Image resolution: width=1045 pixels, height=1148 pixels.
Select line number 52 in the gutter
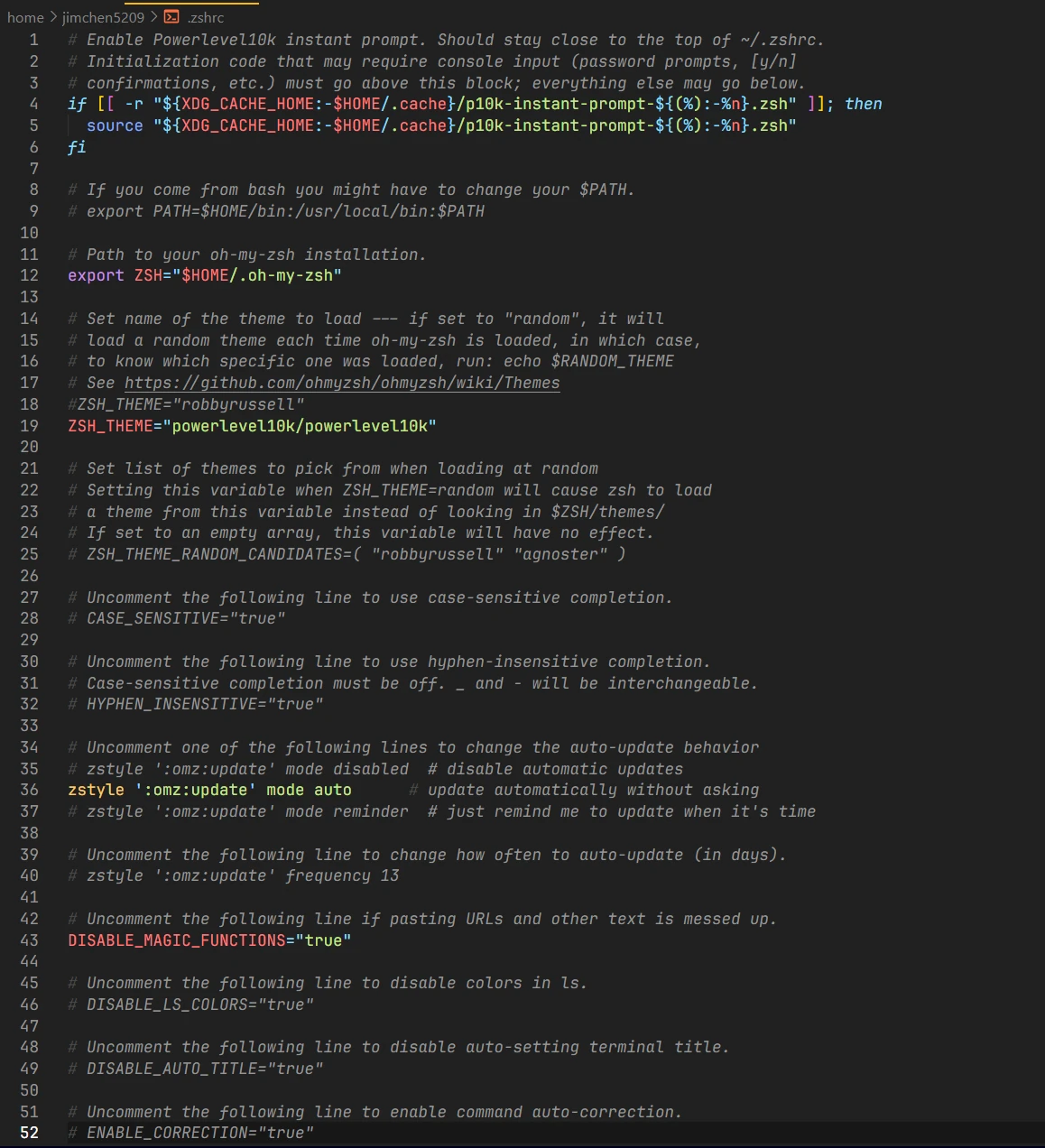30,1133
